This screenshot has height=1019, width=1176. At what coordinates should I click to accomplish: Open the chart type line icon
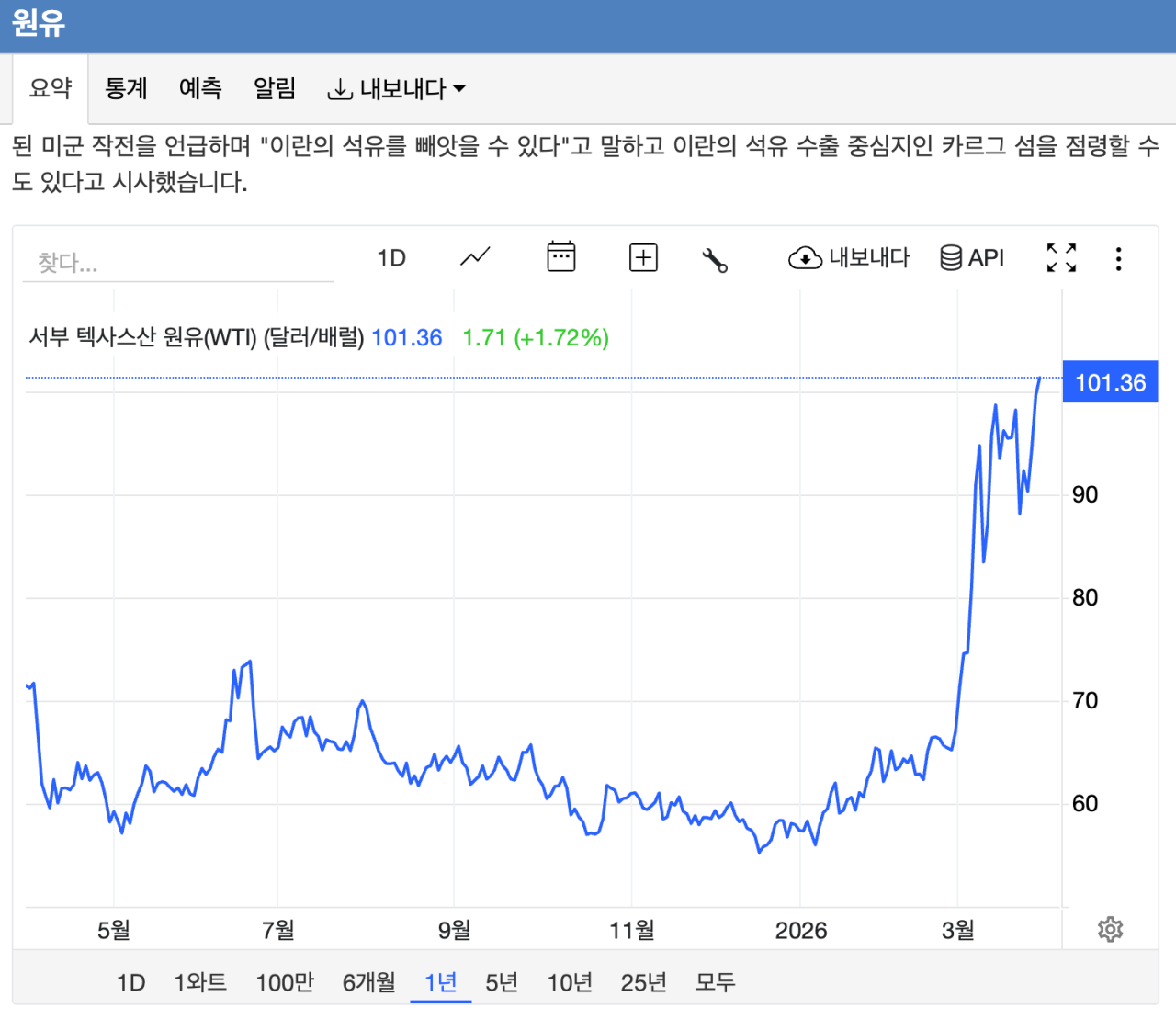[475, 258]
